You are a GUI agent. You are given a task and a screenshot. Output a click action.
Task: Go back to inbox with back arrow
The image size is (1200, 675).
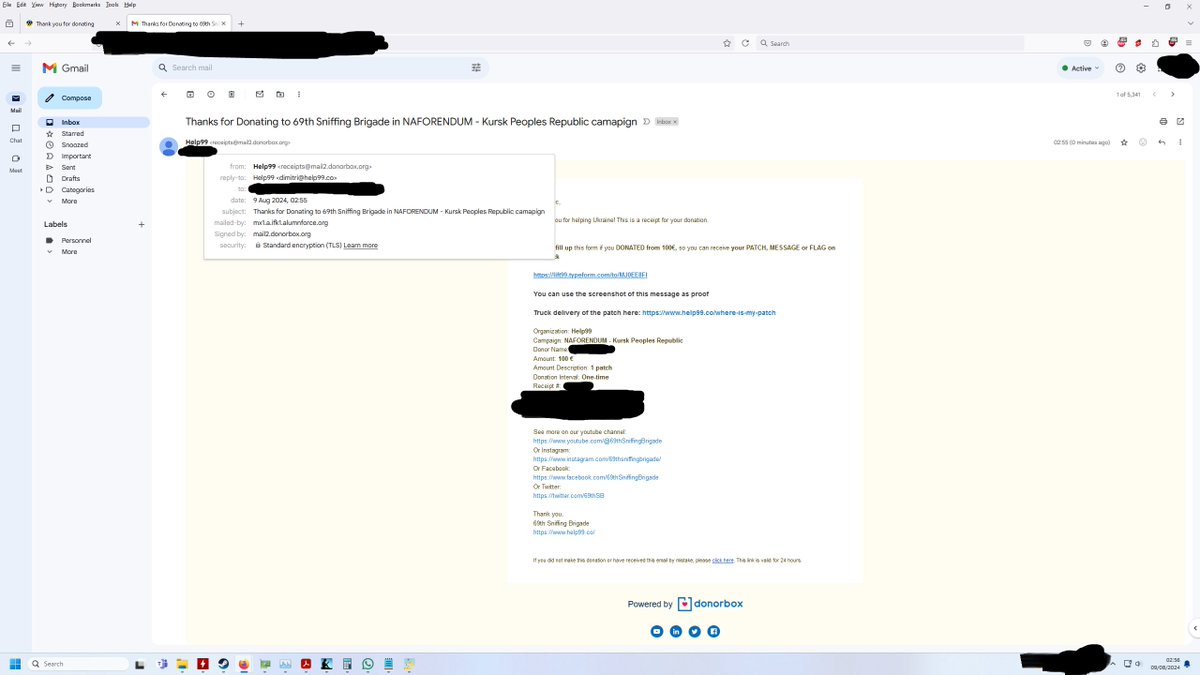click(x=164, y=94)
